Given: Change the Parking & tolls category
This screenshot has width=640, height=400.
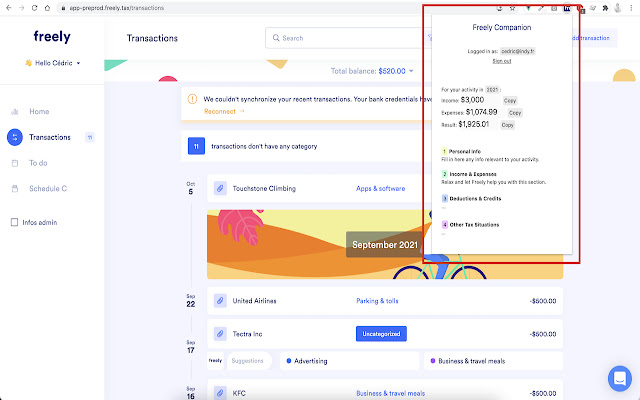Looking at the screenshot, I should click(x=377, y=301).
